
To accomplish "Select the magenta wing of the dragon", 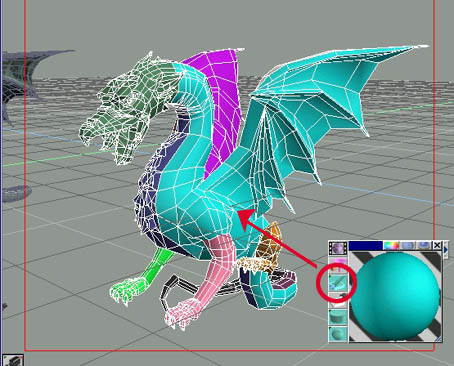I will [218, 107].
